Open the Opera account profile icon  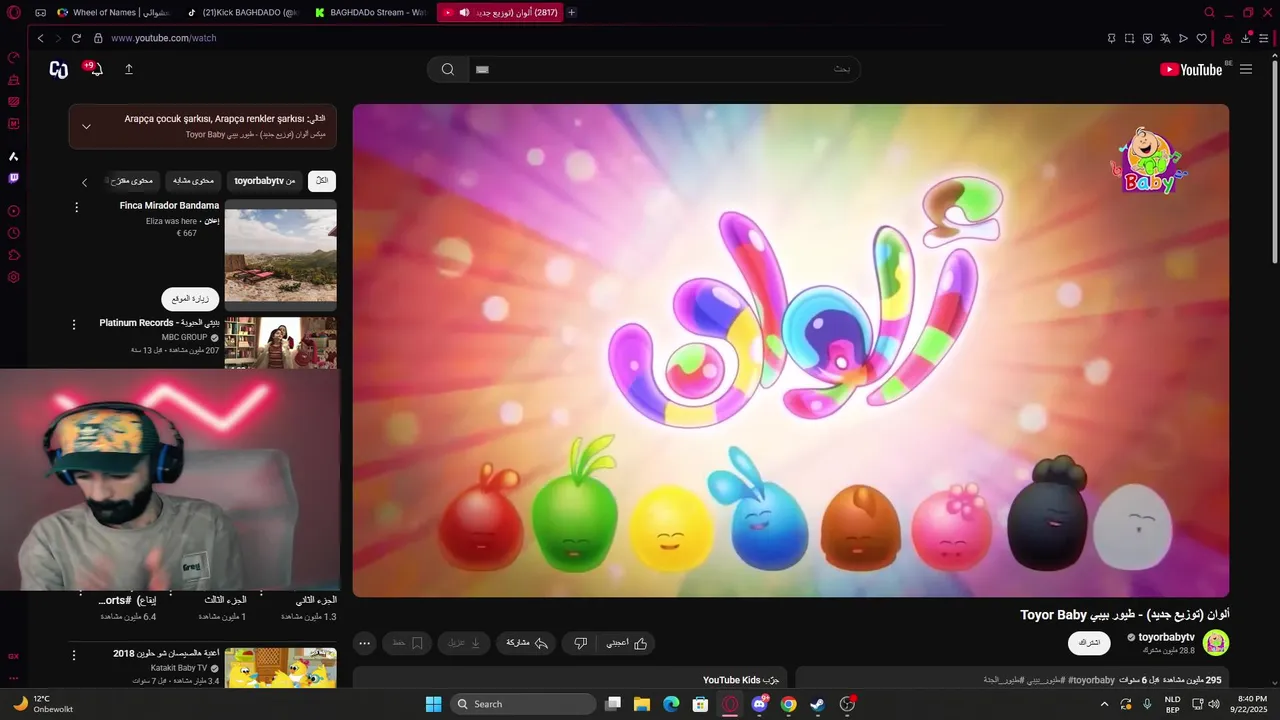point(1227,38)
